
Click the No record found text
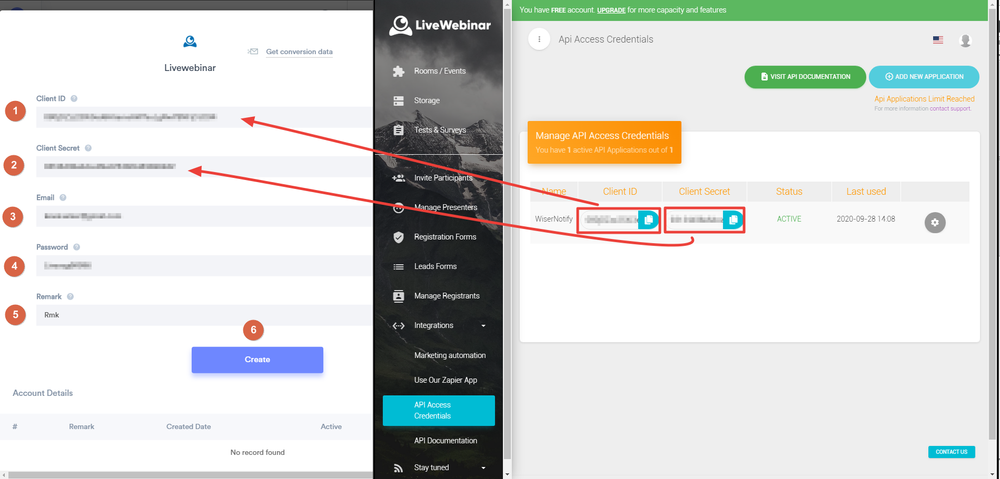click(257, 452)
